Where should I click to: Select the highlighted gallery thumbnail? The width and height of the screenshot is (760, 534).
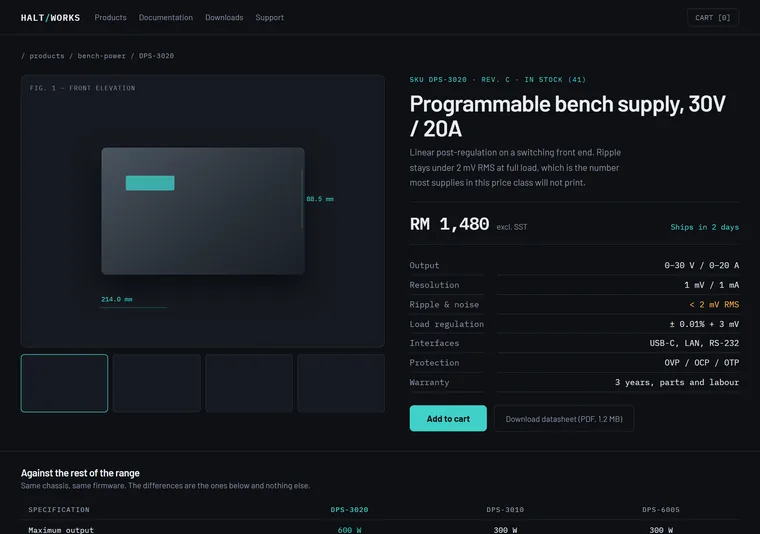64,383
